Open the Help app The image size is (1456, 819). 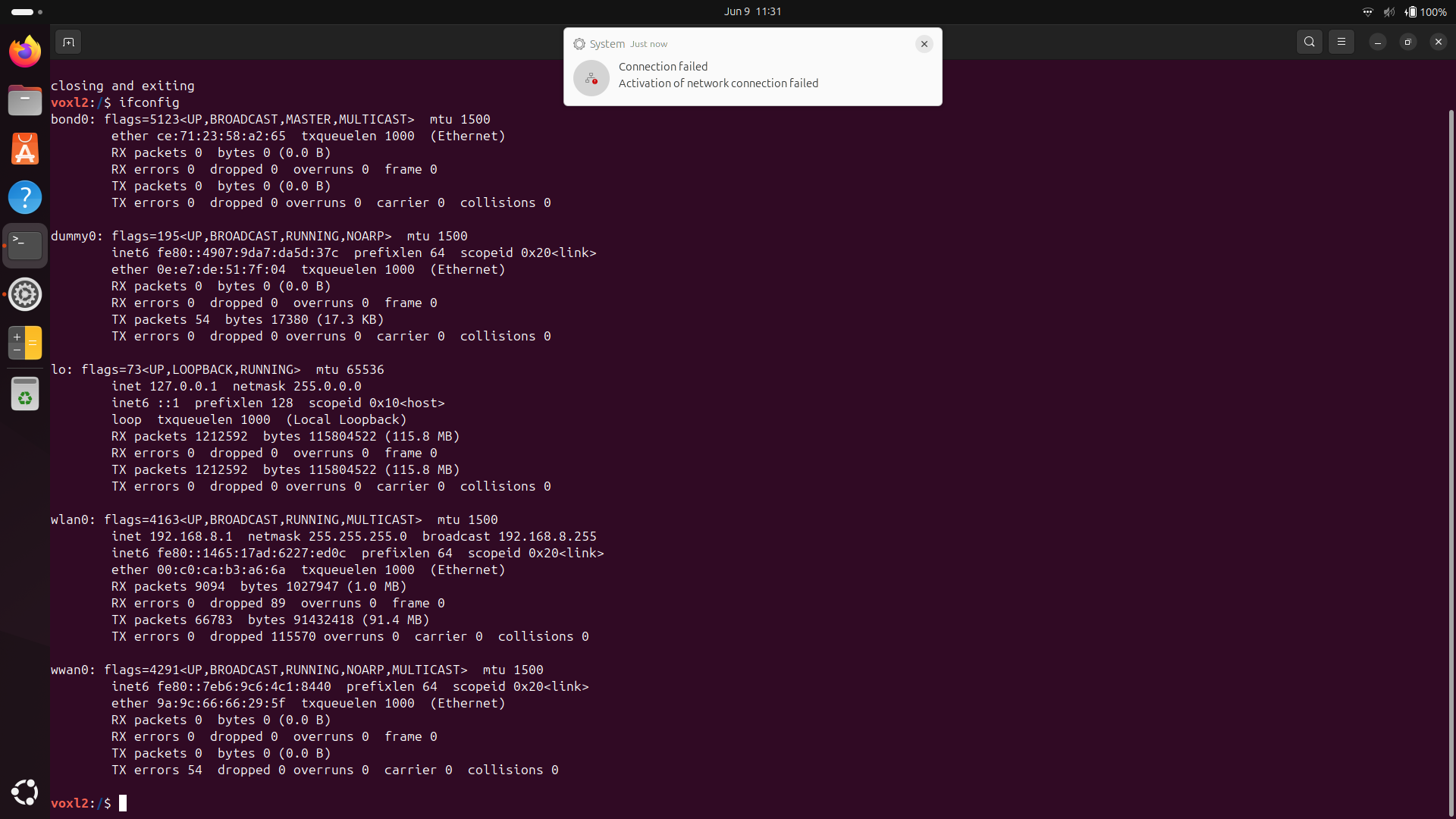25,197
